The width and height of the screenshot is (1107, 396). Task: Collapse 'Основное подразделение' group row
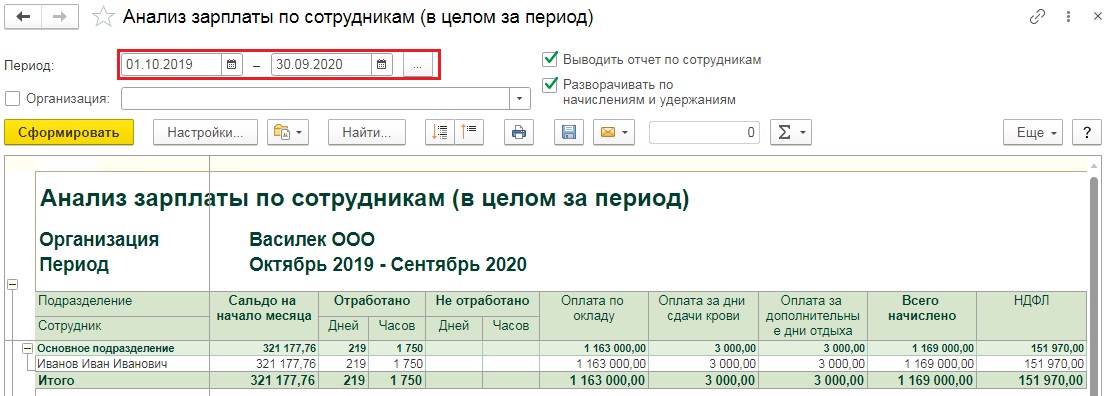tap(27, 348)
